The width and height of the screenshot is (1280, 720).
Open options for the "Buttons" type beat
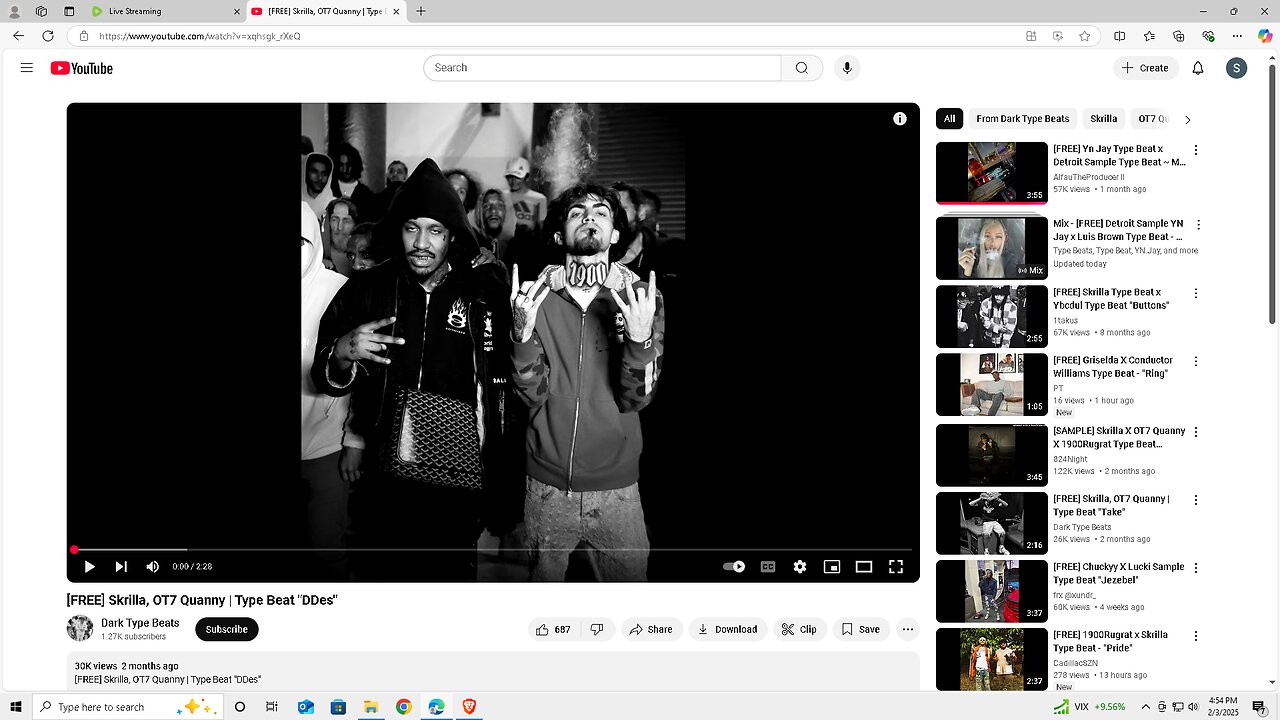pyautogui.click(x=1196, y=294)
